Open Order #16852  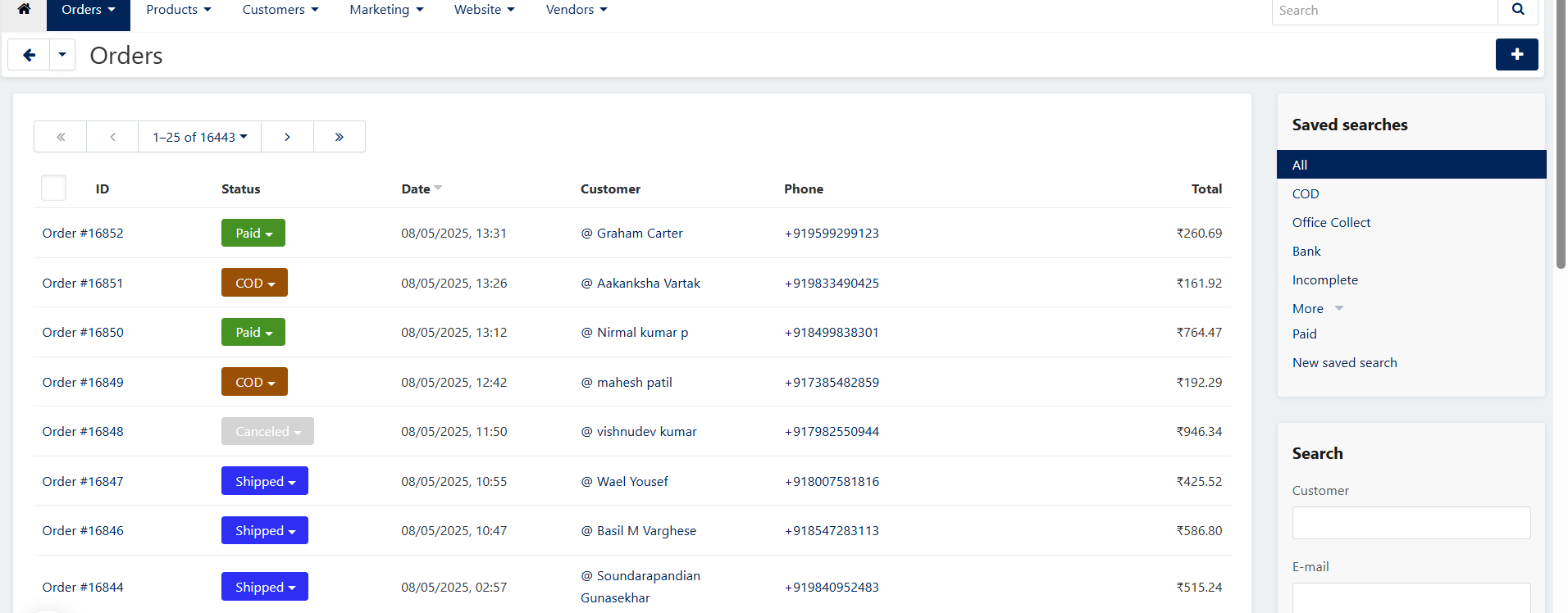83,233
